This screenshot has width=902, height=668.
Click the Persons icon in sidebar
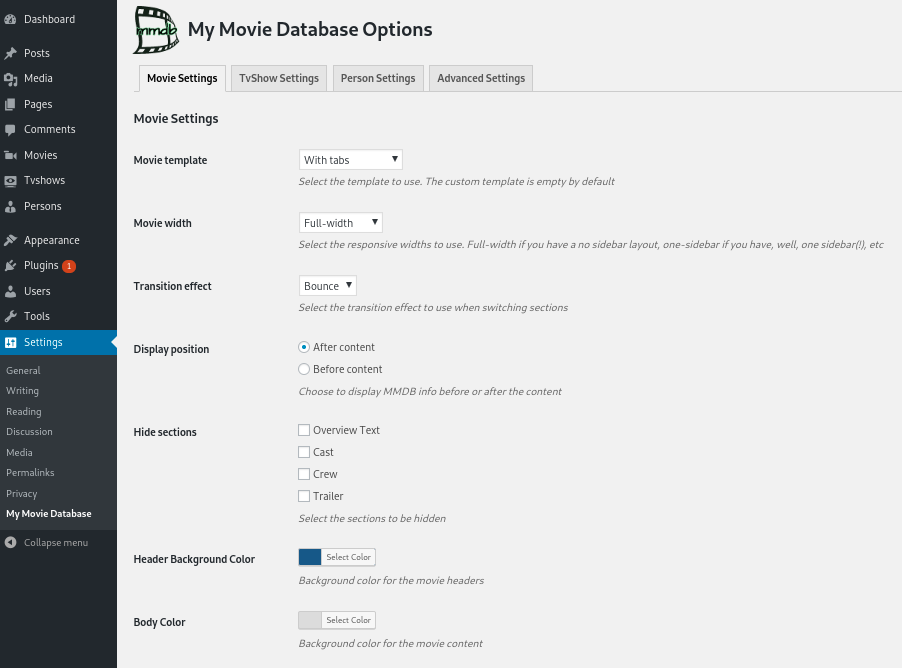[x=10, y=206]
